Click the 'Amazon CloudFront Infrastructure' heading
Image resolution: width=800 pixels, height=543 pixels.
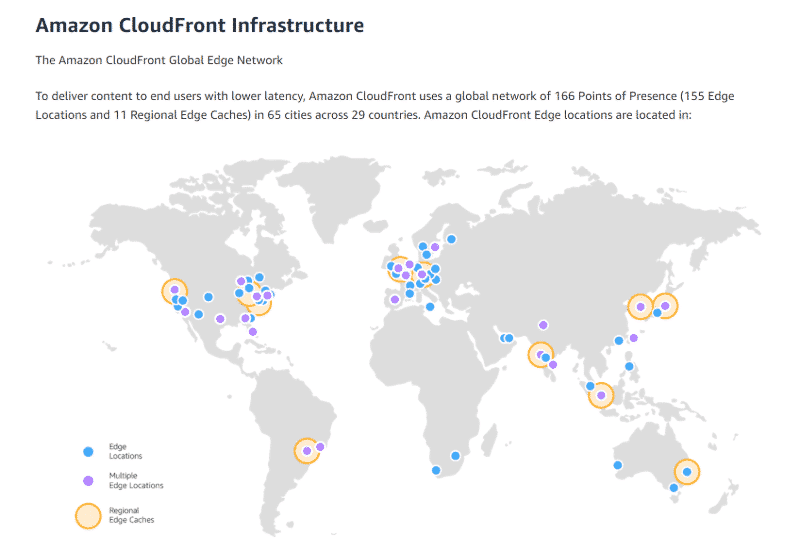click(x=199, y=25)
